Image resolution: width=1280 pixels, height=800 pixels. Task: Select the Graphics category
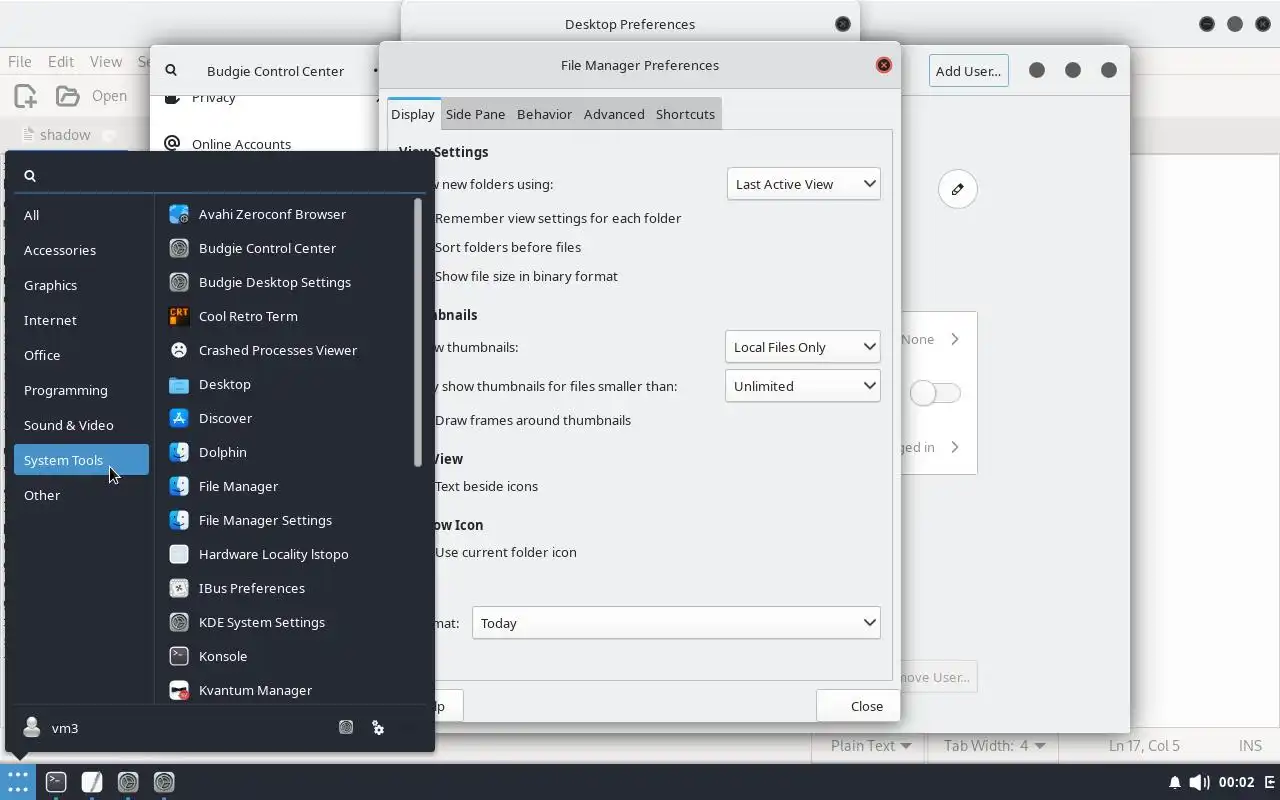pos(81,285)
